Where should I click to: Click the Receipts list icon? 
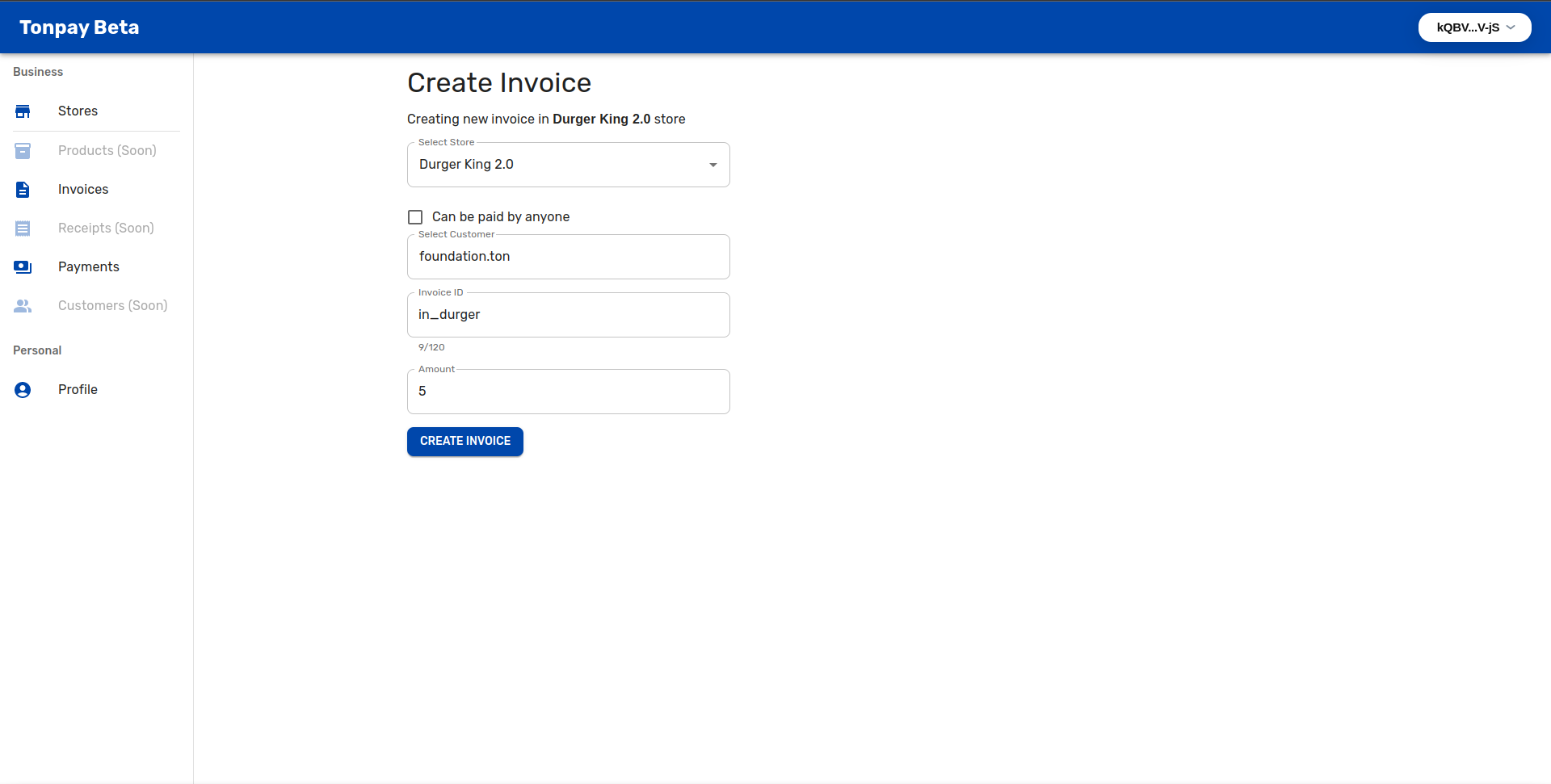(23, 228)
